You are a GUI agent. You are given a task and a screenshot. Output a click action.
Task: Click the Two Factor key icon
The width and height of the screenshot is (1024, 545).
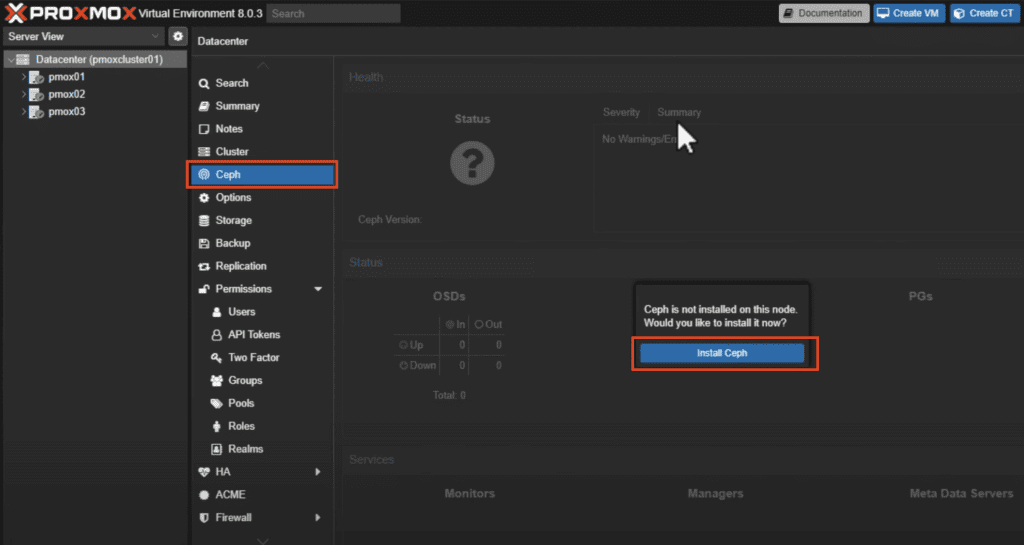pyautogui.click(x=217, y=358)
